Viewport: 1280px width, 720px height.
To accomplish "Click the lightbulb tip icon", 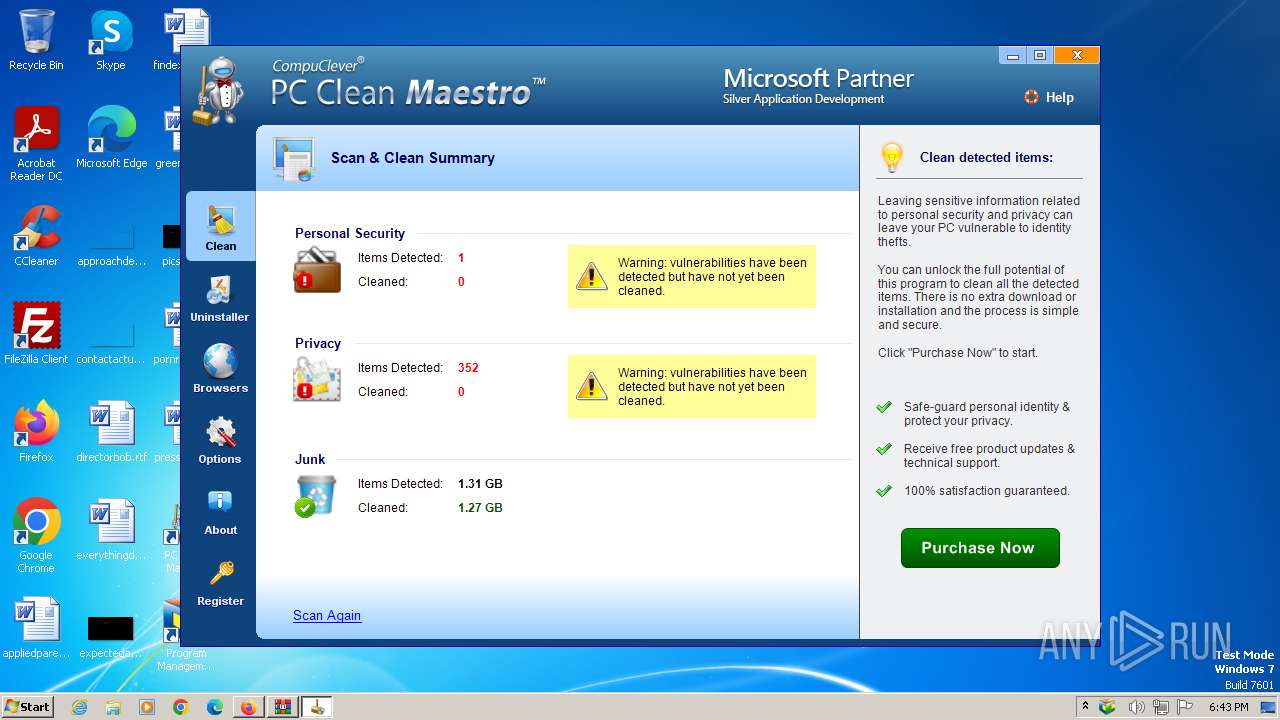I will coord(891,157).
